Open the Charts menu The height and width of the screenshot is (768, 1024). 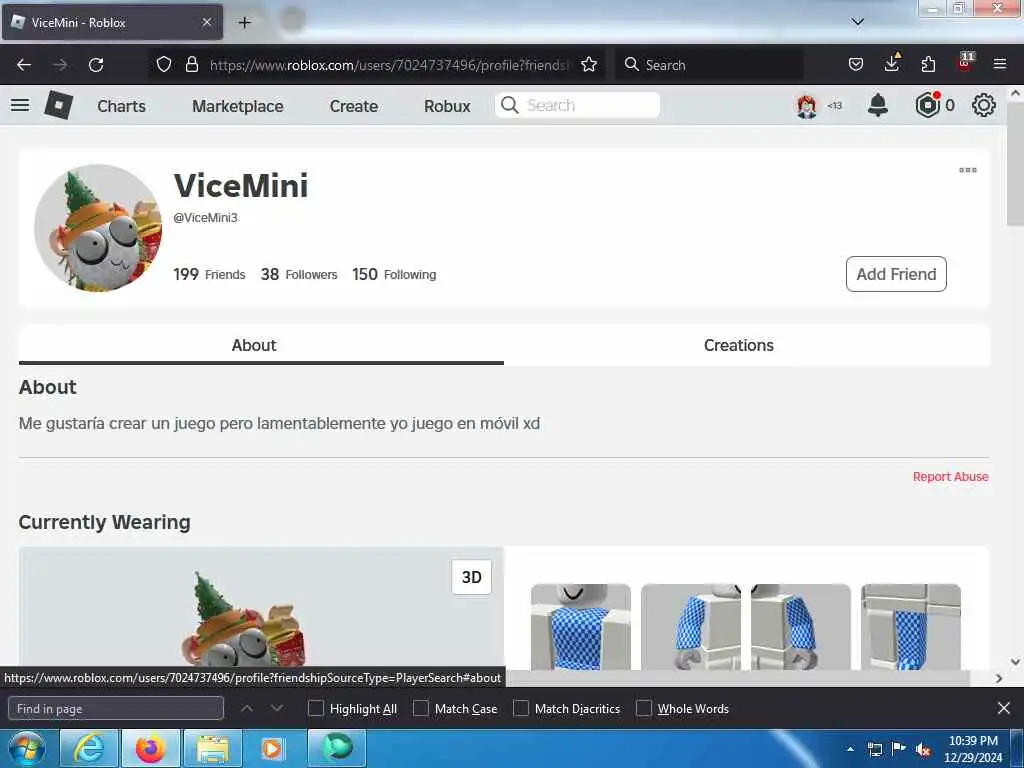[x=121, y=106]
